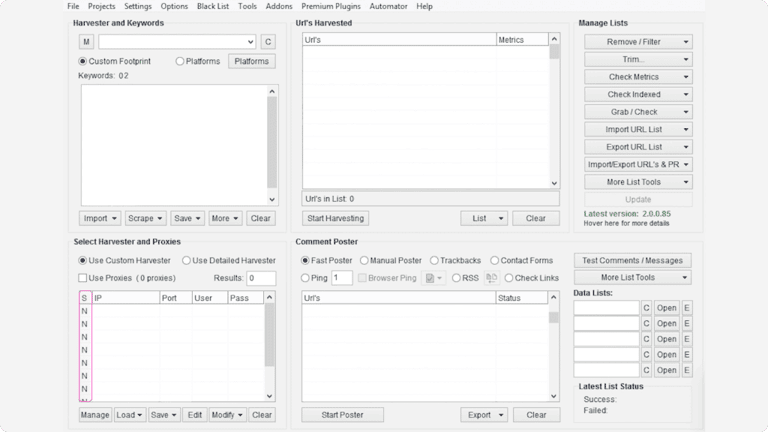
Task: Click the C button in the bottom Data Lists row
Action: point(647,370)
